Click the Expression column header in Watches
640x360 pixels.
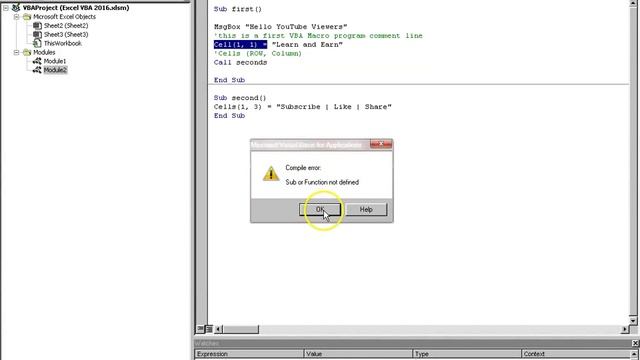249,354
